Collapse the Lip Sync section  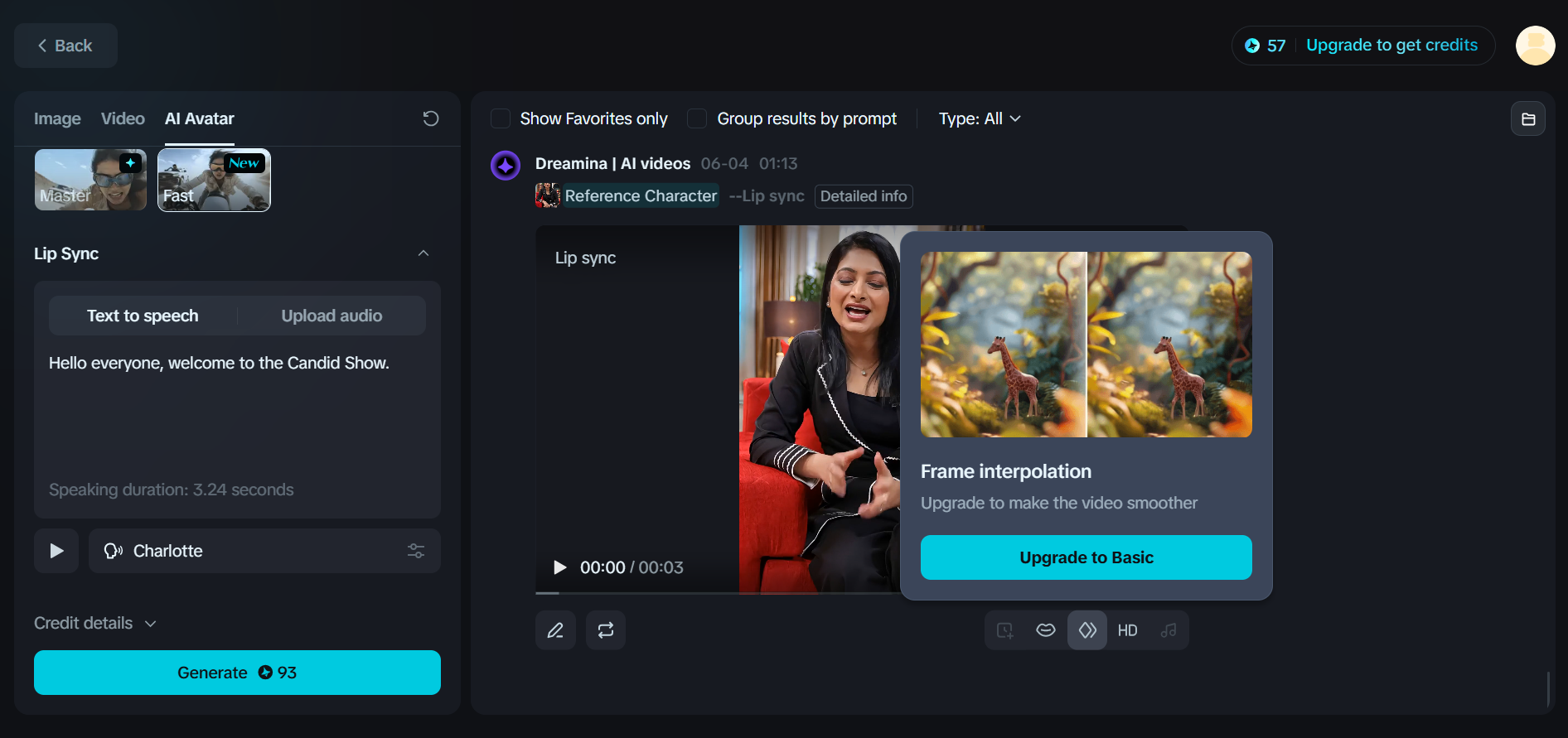pos(423,253)
